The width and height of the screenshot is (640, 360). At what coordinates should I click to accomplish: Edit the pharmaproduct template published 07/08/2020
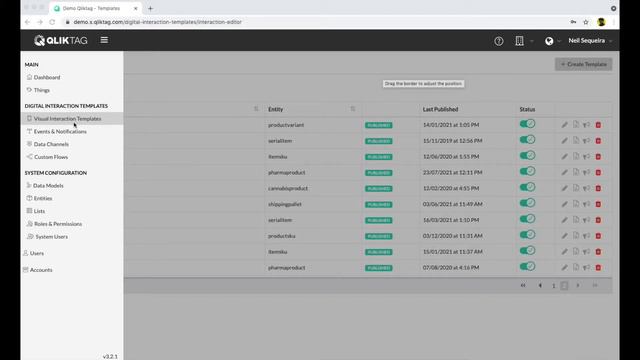click(x=564, y=268)
